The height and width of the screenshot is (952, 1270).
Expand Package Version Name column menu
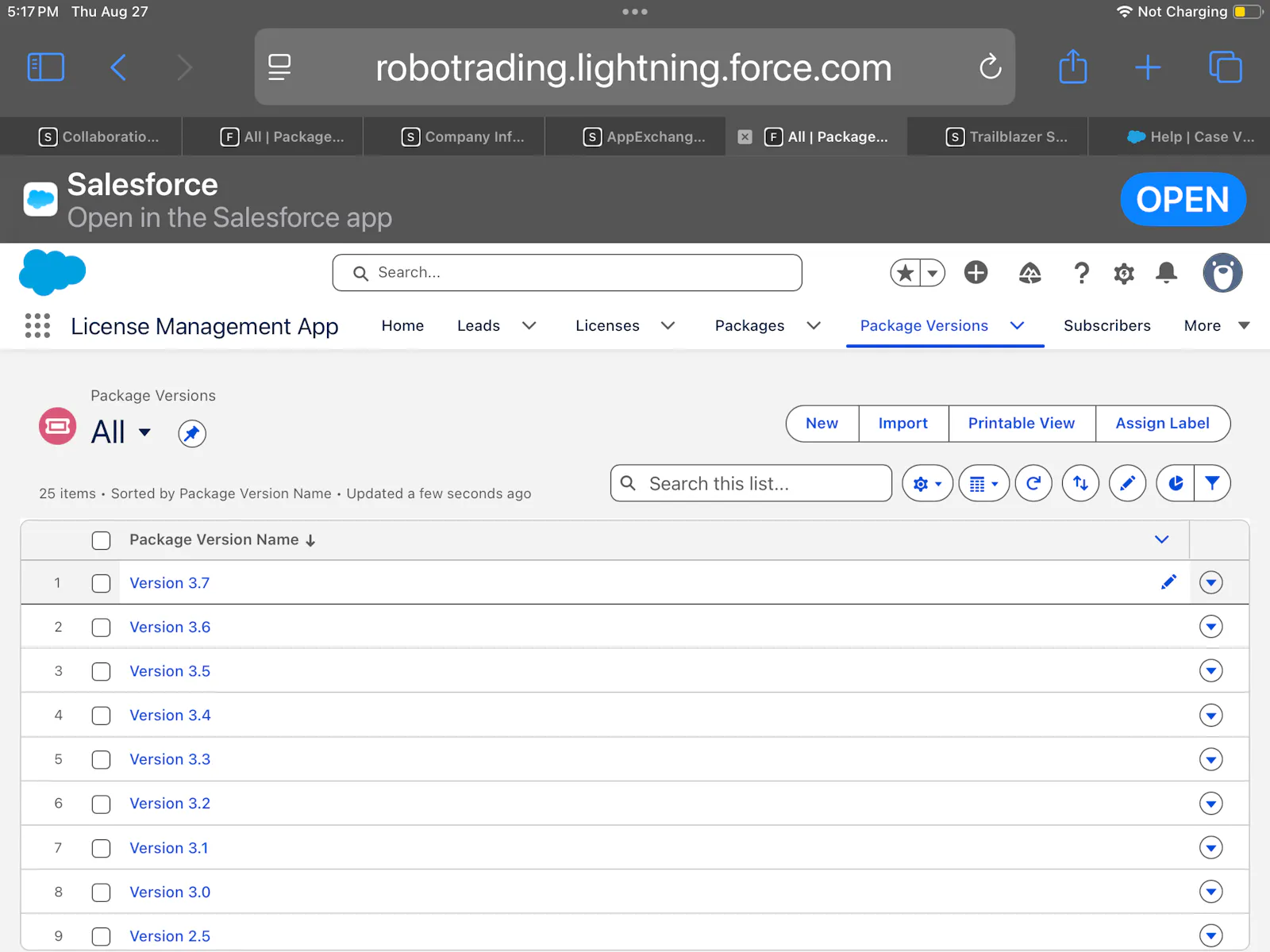1161,539
